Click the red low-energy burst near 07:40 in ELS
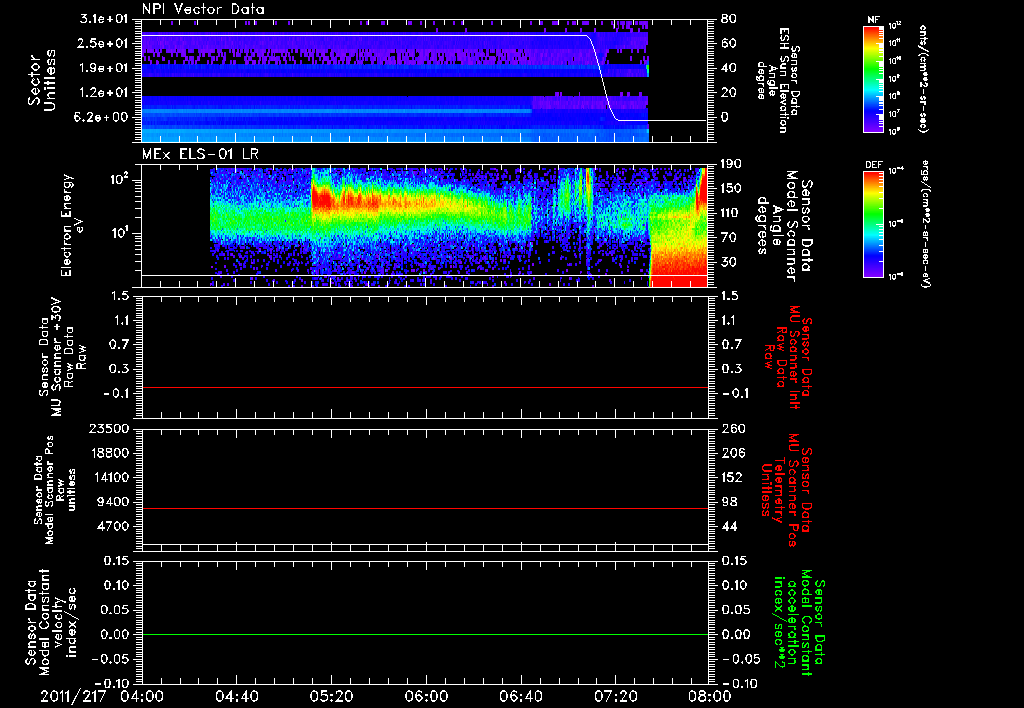 tap(679, 265)
